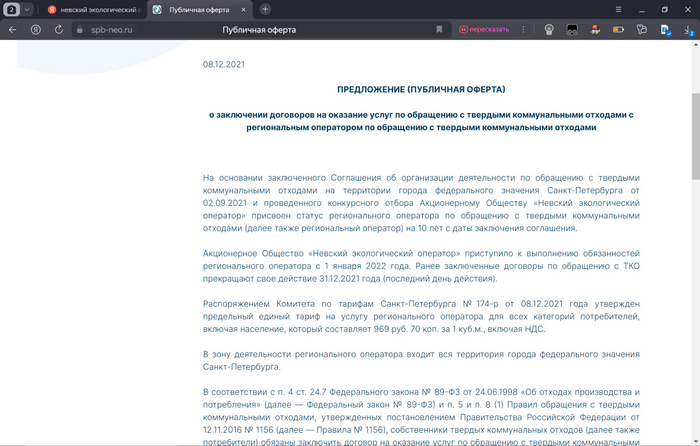Click paragraph starting 'На основании заключенного Соглашения'
This screenshot has width=700, height=446.
421,203
